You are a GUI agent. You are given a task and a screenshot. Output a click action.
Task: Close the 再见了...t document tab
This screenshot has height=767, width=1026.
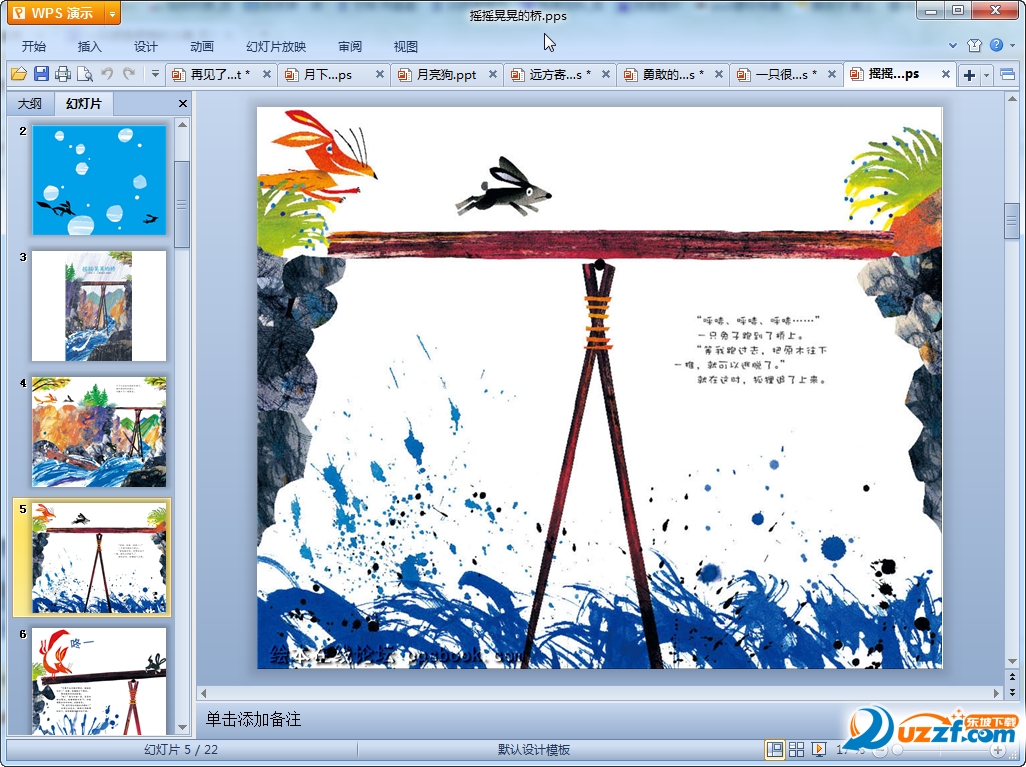[266, 75]
